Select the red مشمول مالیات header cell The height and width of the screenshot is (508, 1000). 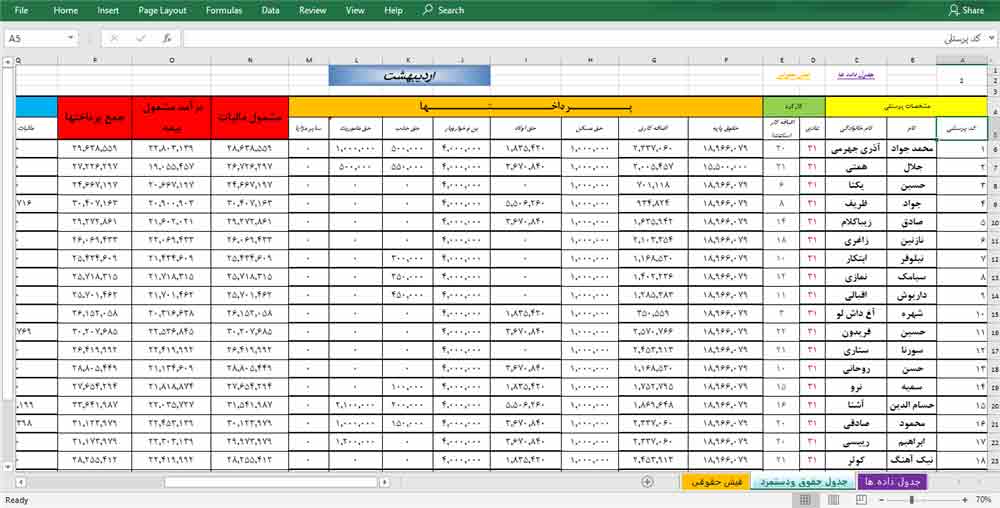[x=250, y=118]
